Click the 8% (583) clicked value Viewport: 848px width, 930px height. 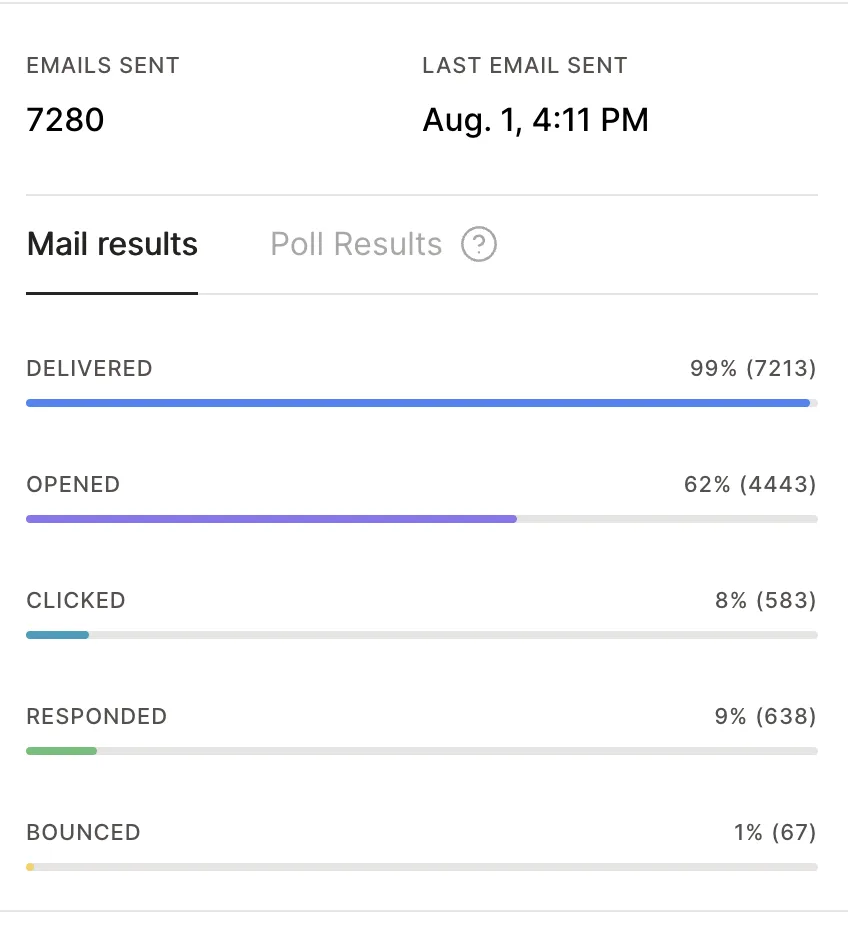click(x=766, y=600)
